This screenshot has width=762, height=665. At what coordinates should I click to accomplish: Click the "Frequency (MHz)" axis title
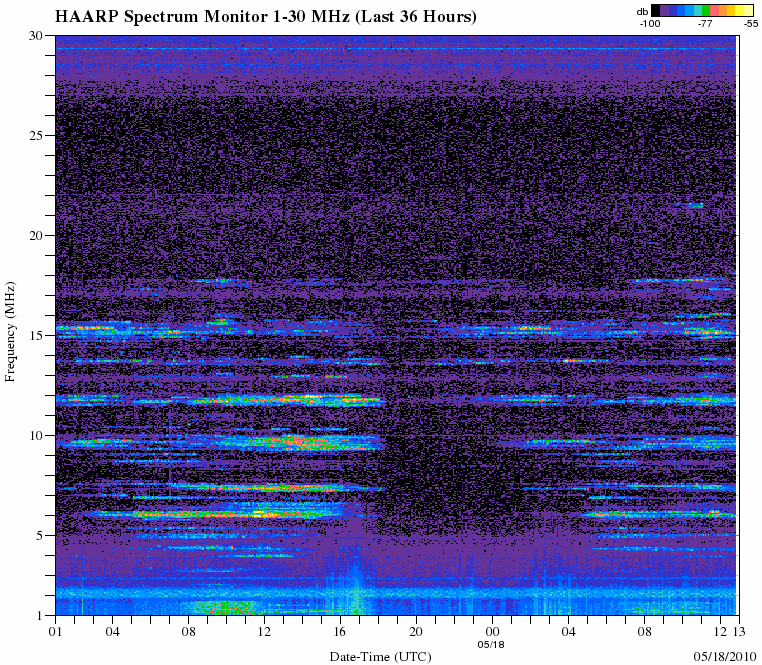[10, 332]
